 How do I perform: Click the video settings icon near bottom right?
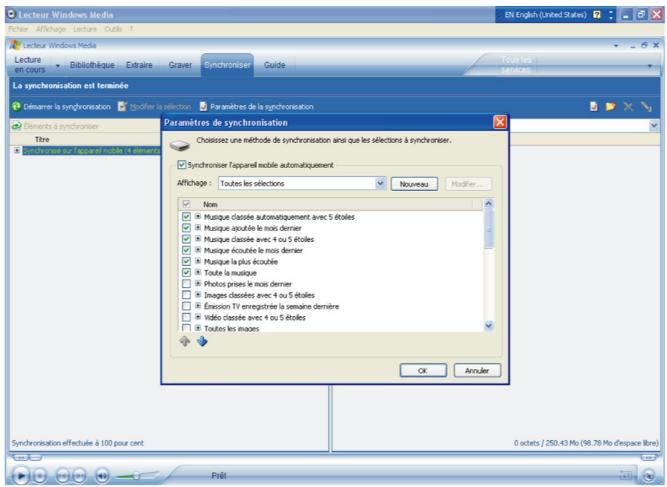625,476
